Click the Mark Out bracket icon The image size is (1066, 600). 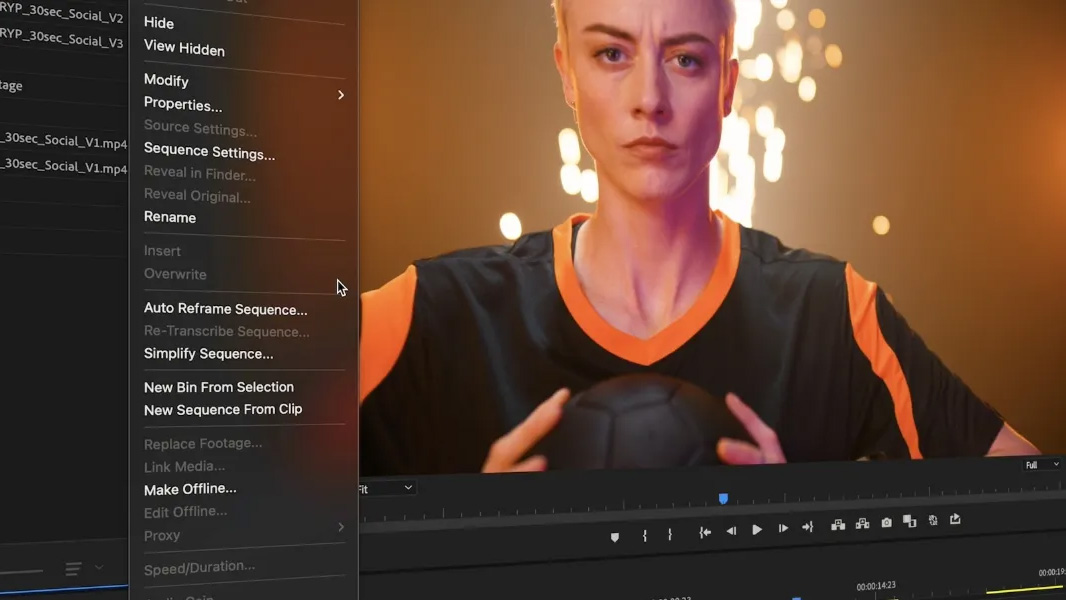tap(670, 535)
